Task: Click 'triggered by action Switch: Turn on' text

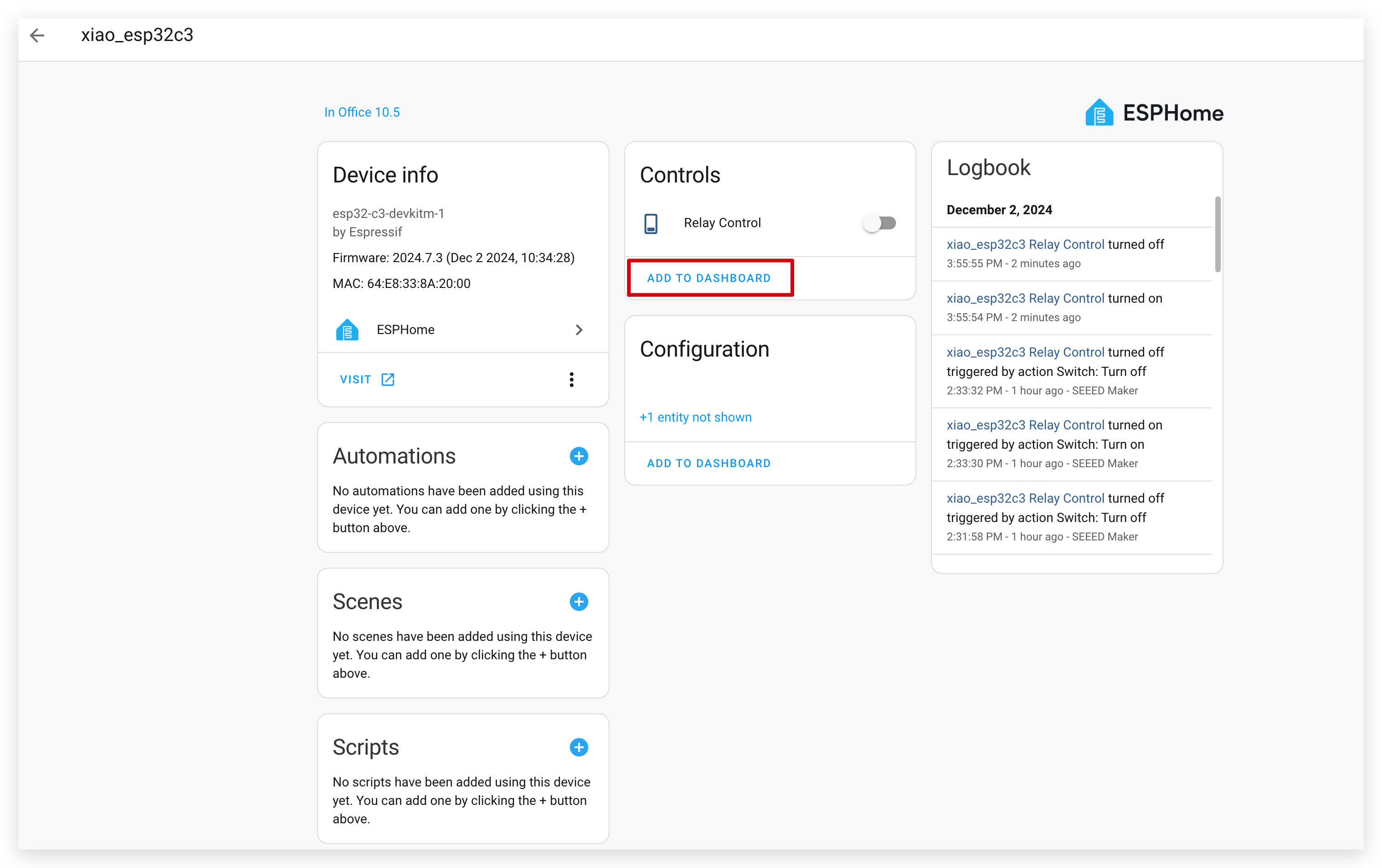Action: 1045,444
